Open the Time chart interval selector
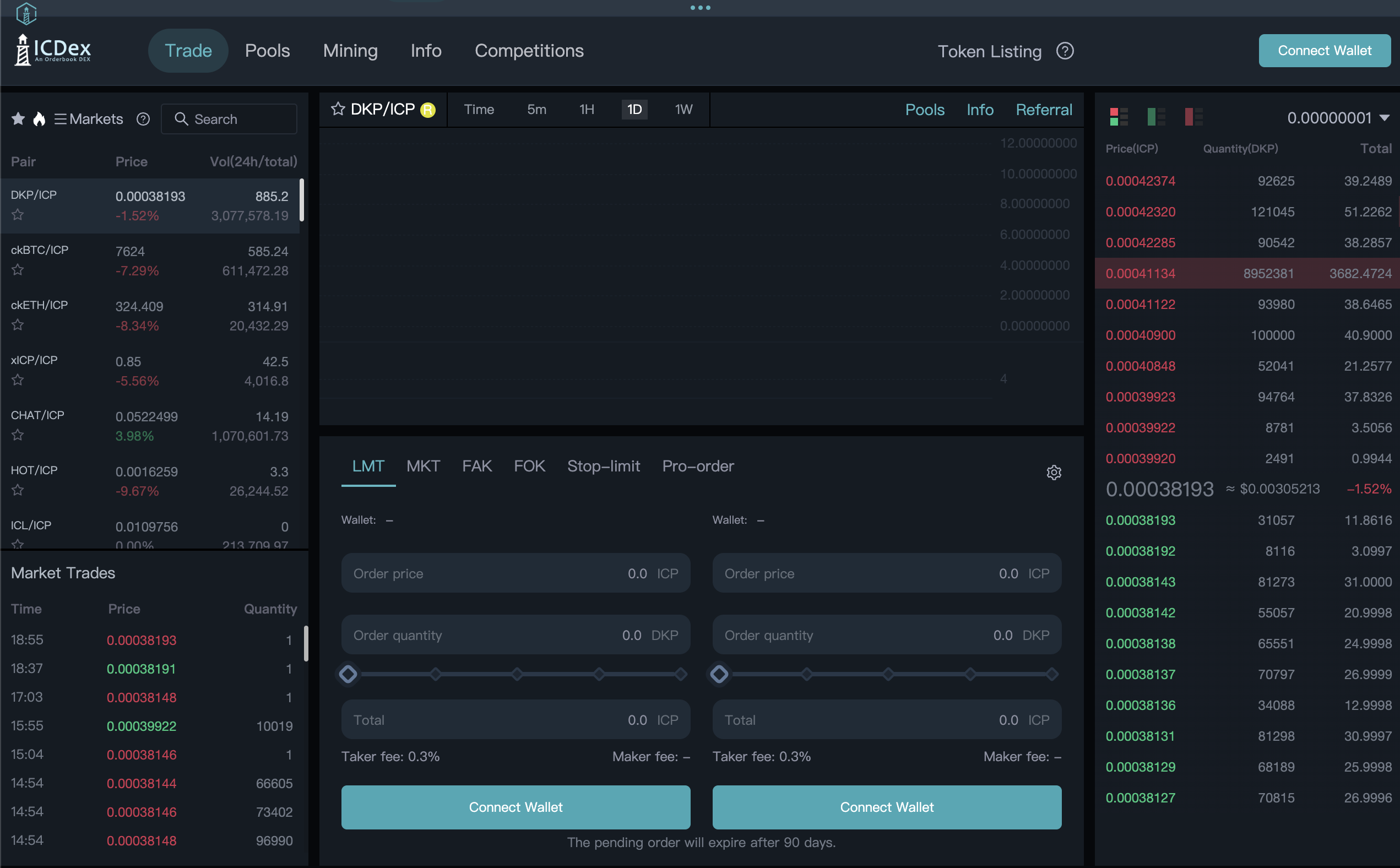This screenshot has height=868, width=1400. pos(479,109)
